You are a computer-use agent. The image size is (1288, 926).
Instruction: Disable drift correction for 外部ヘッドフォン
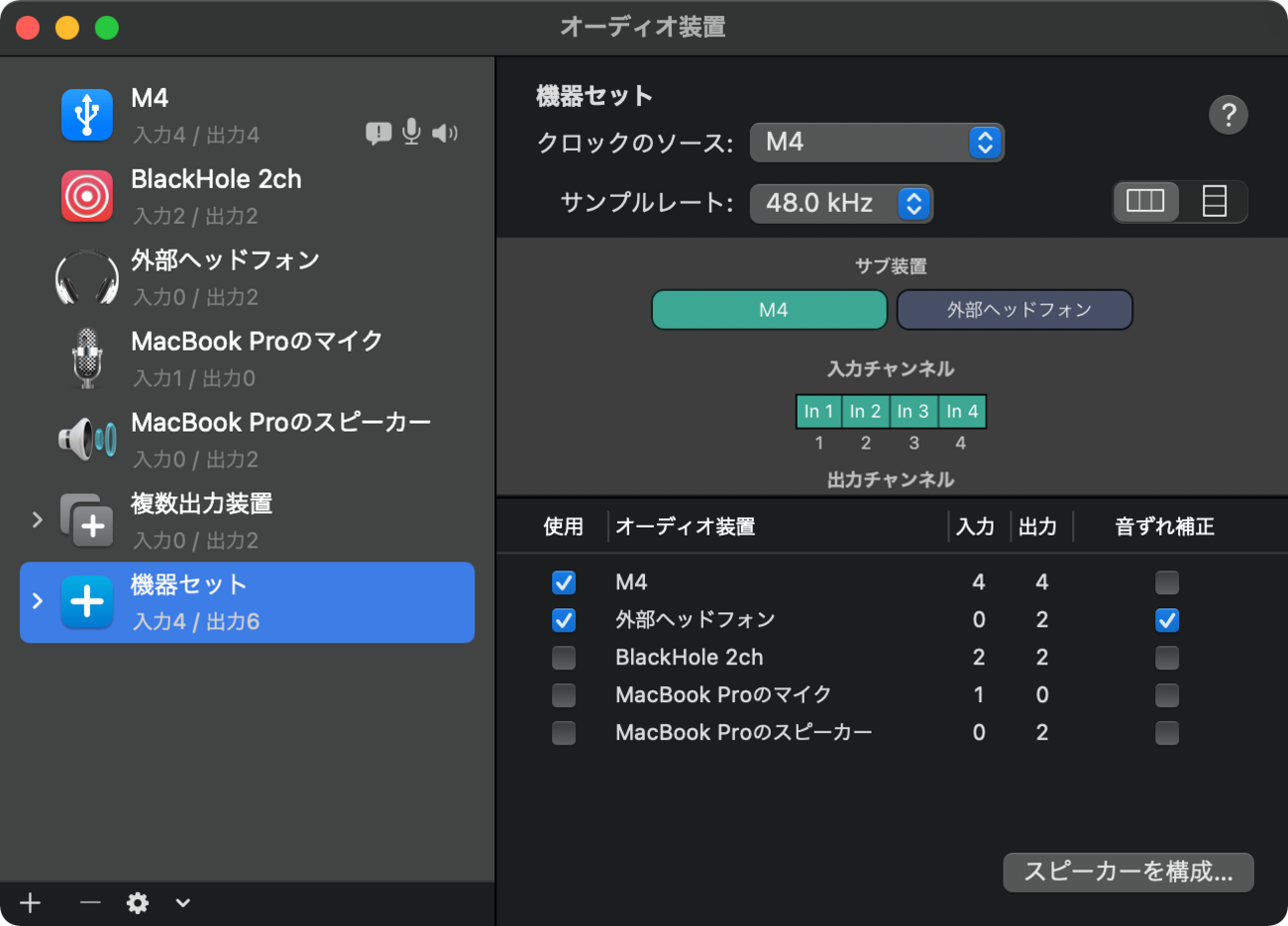[x=1167, y=621]
